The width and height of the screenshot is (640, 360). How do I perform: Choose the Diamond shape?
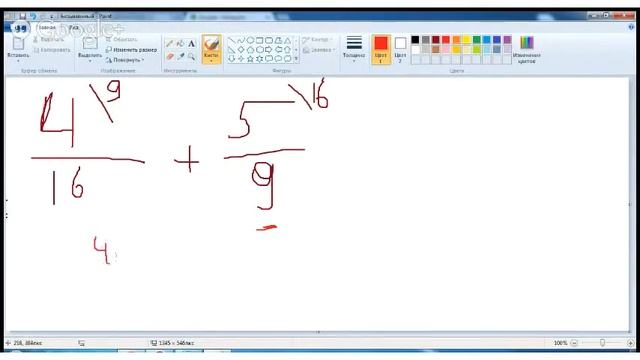tap(241, 49)
